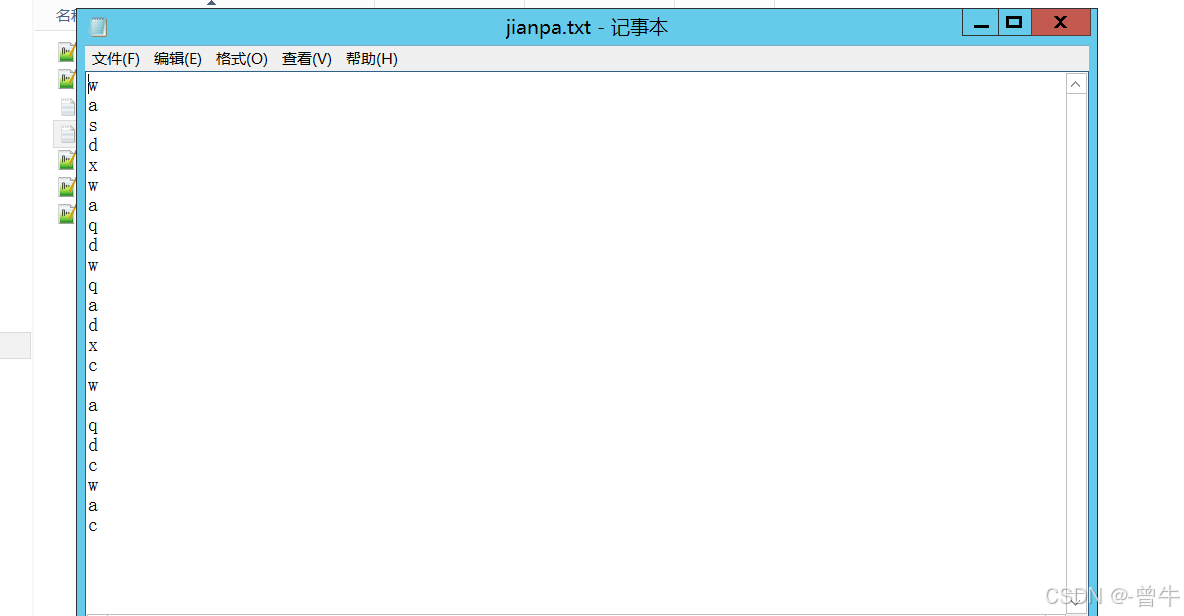Viewport: 1184px width, 616px height.
Task: Minimize the jianpa.txt Notepad window
Action: 980,23
